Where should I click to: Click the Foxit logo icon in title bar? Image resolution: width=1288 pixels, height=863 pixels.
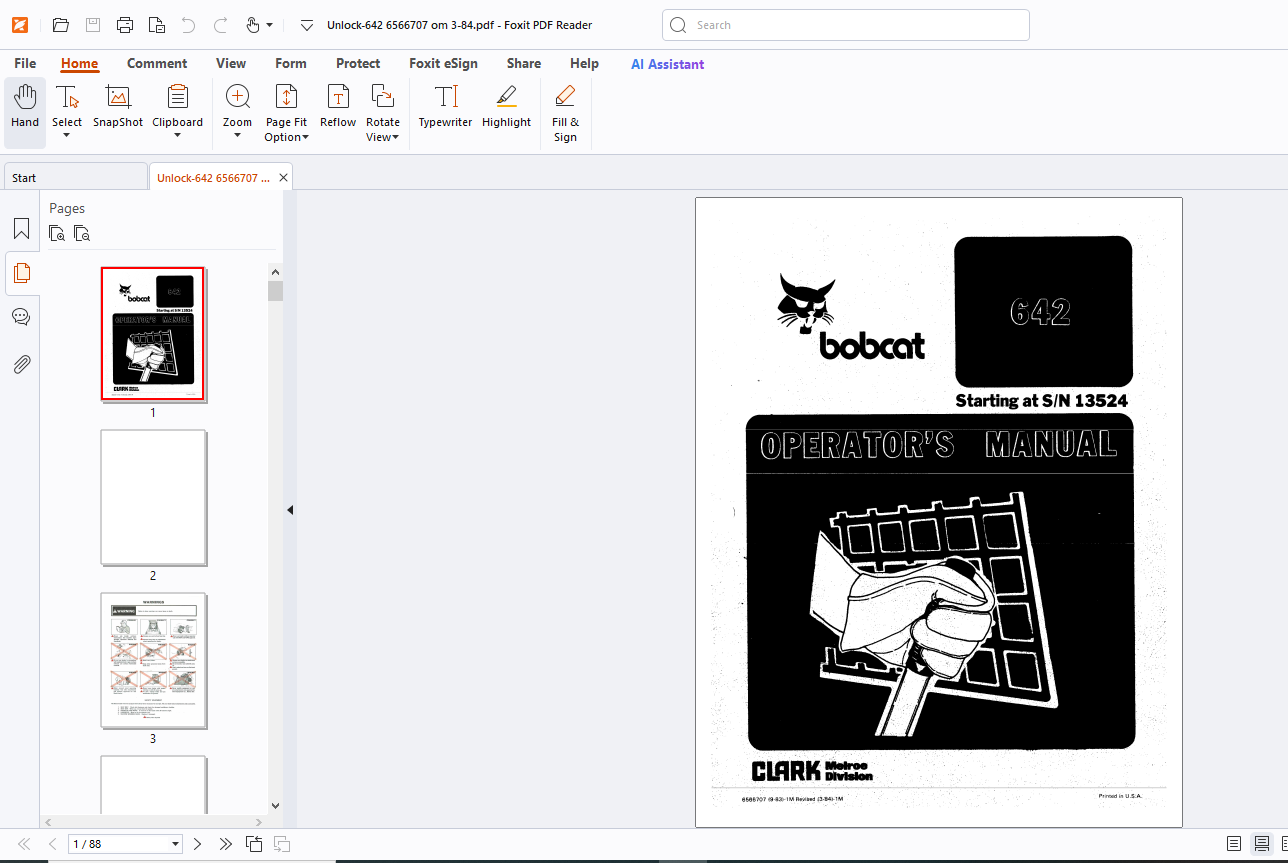point(20,25)
